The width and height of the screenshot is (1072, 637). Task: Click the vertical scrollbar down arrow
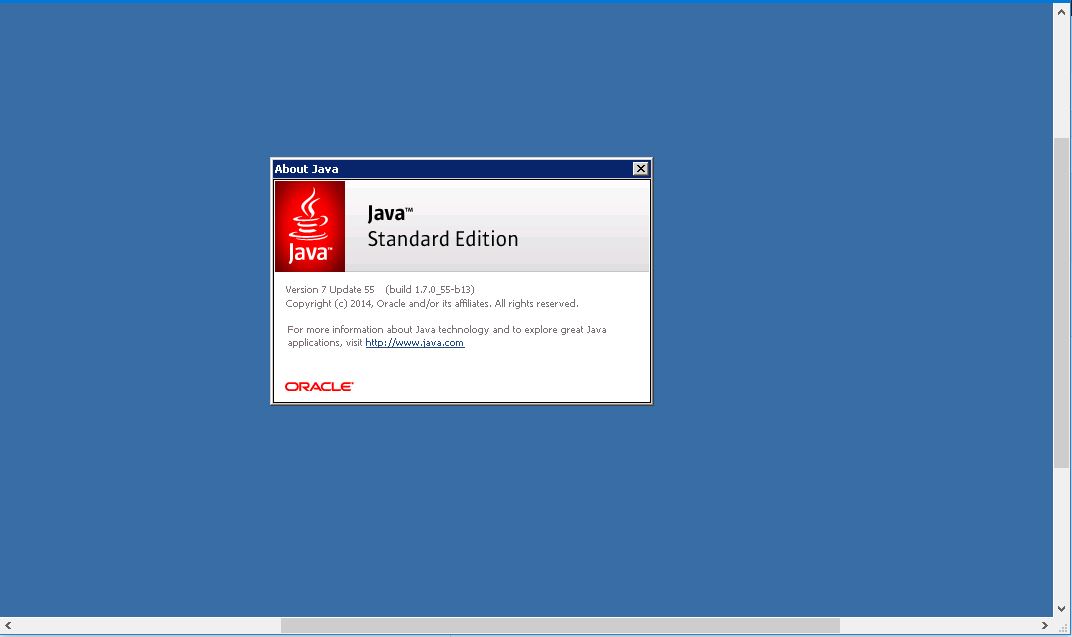pos(1062,608)
